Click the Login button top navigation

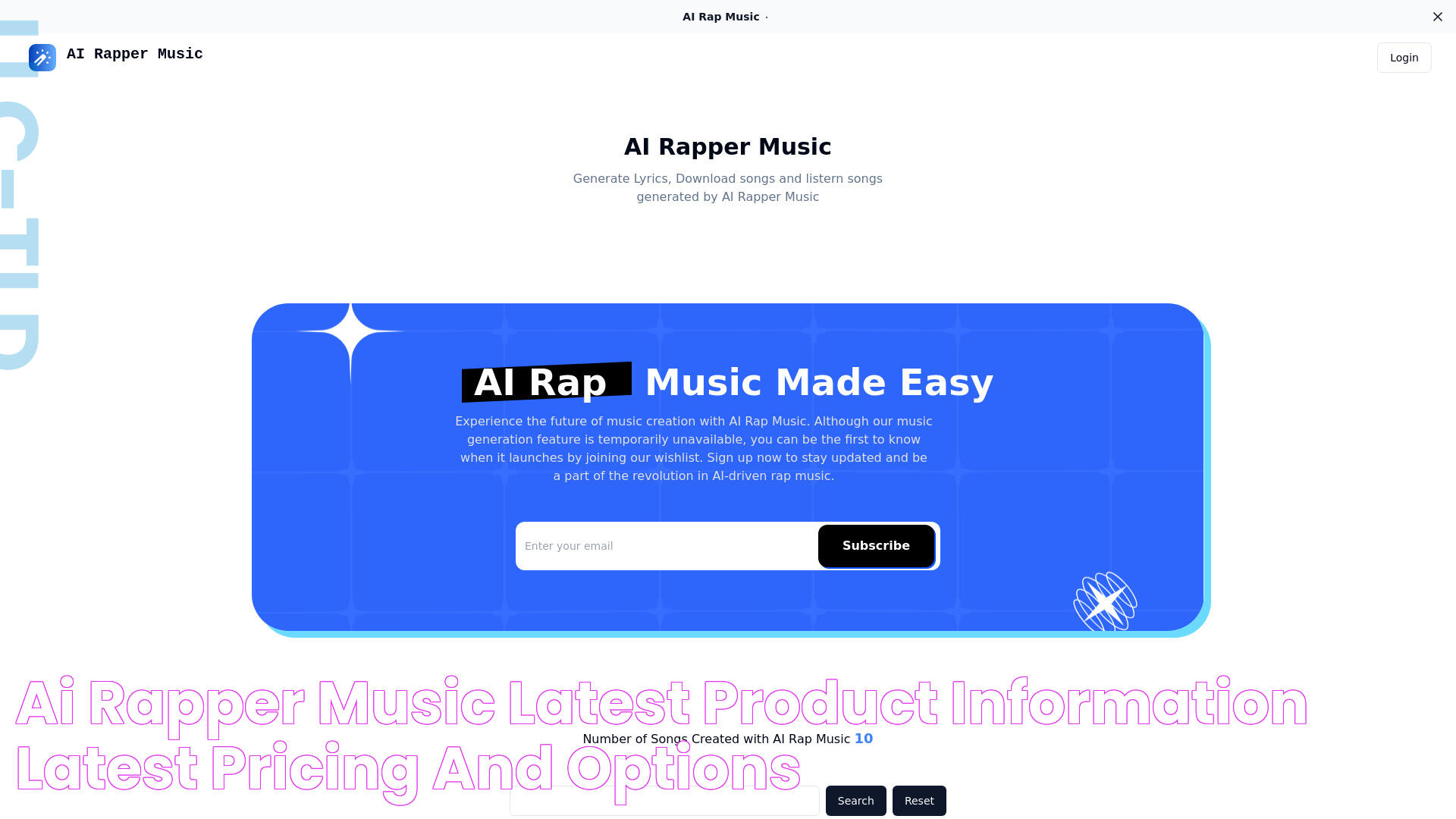pos(1404,57)
